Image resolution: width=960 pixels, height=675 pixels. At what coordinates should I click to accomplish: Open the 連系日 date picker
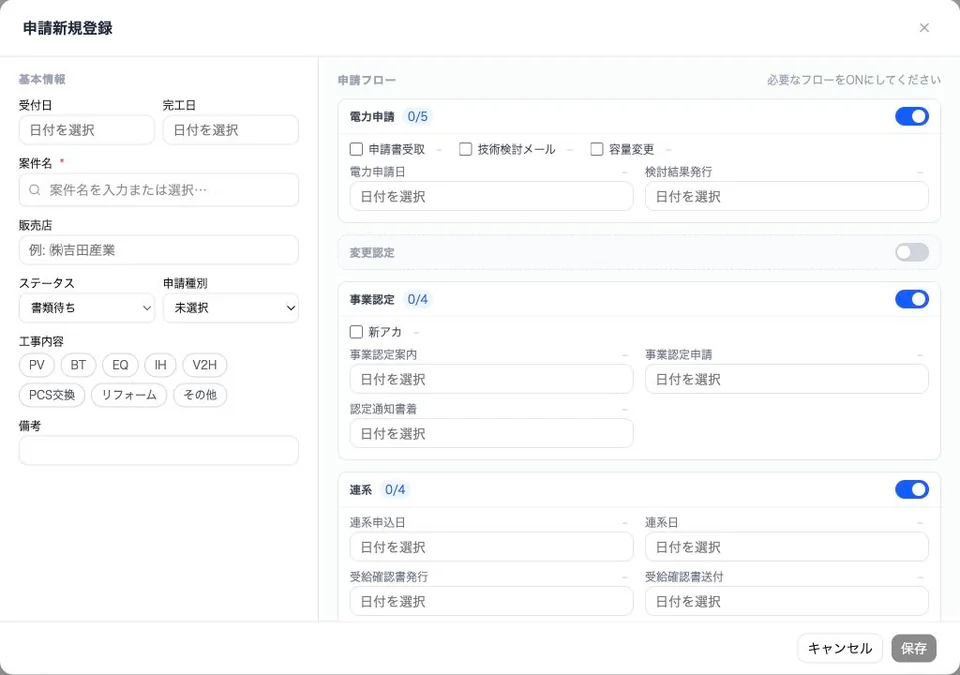point(787,547)
